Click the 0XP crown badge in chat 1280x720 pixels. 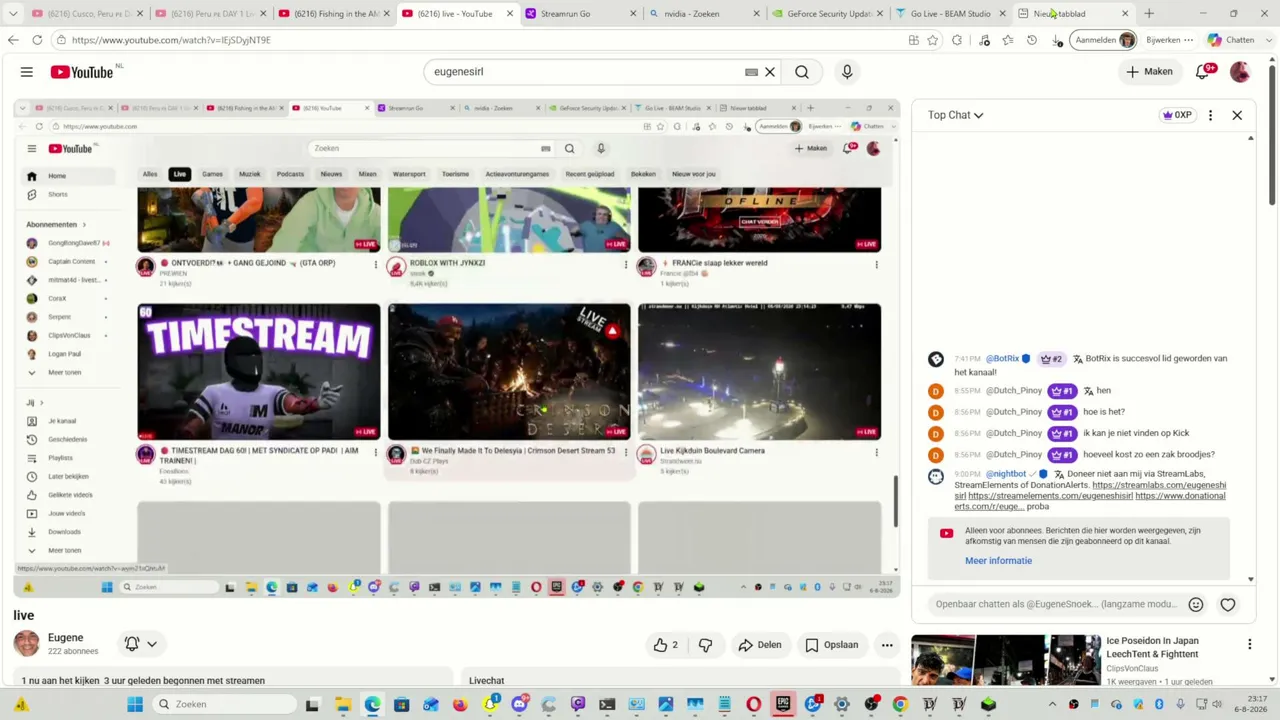tap(1177, 115)
